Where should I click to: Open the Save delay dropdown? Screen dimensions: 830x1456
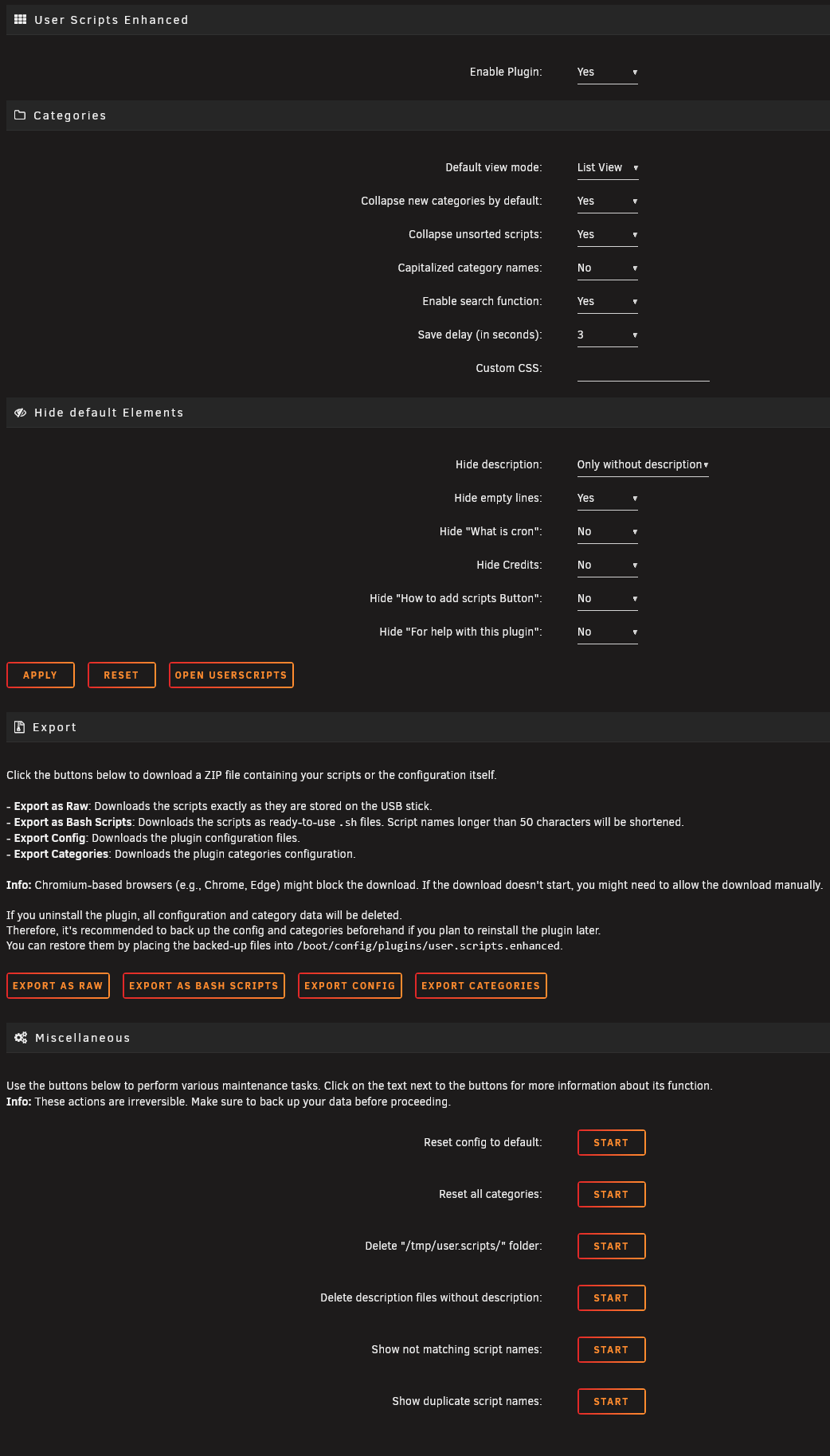tap(608, 335)
